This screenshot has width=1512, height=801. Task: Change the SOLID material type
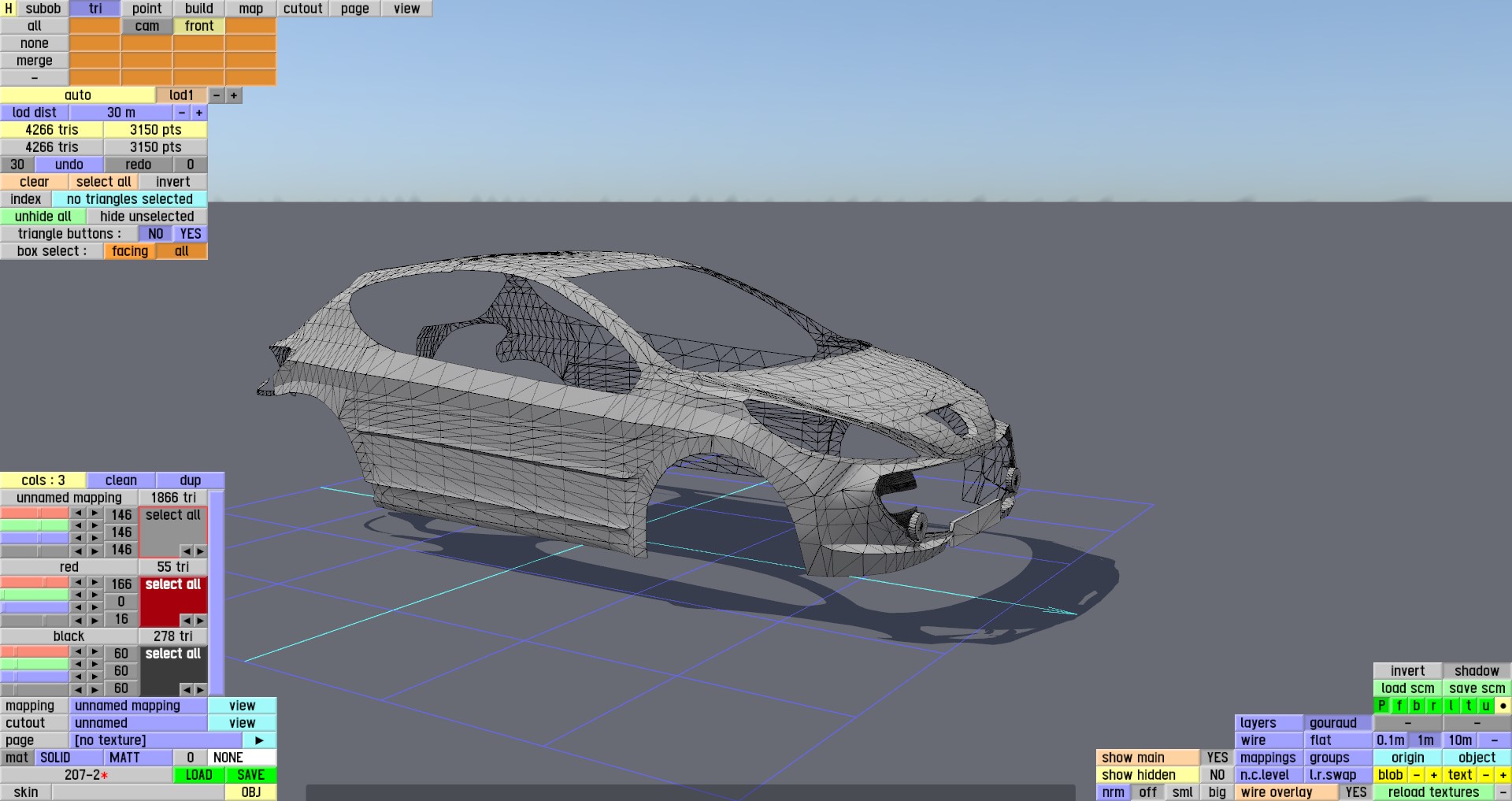pyautogui.click(x=69, y=758)
